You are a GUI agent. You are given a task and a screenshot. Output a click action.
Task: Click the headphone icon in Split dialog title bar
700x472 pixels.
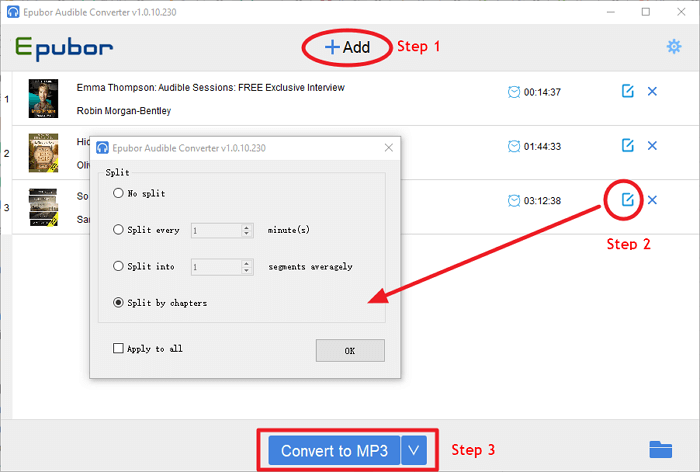(x=102, y=148)
